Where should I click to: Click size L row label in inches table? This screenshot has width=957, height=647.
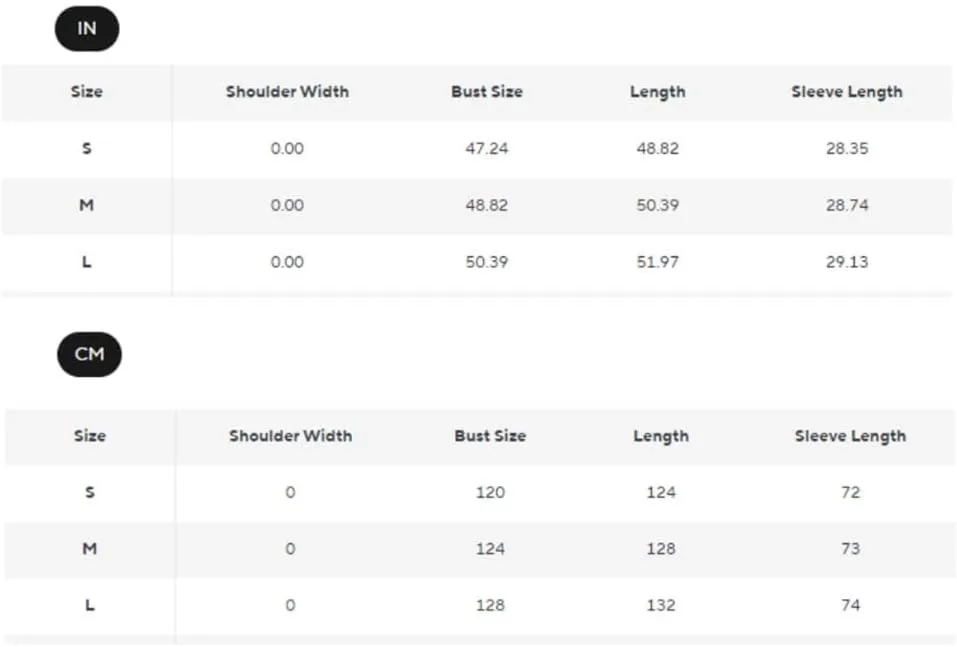(x=87, y=262)
